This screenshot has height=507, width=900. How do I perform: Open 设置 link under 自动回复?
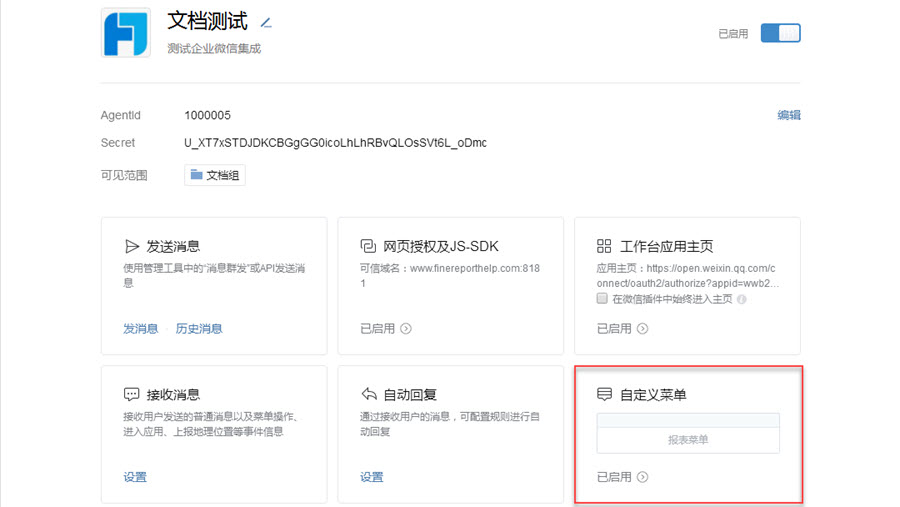click(371, 477)
